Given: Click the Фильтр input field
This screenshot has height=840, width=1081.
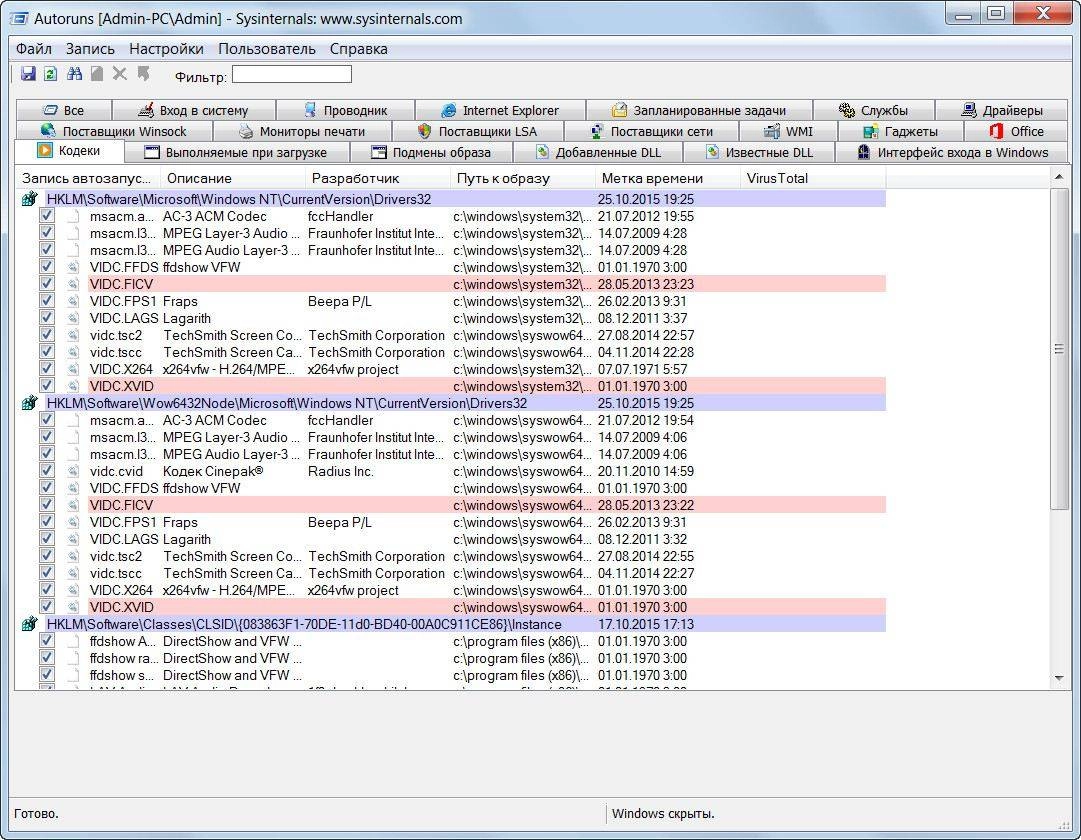Looking at the screenshot, I should [292, 74].
